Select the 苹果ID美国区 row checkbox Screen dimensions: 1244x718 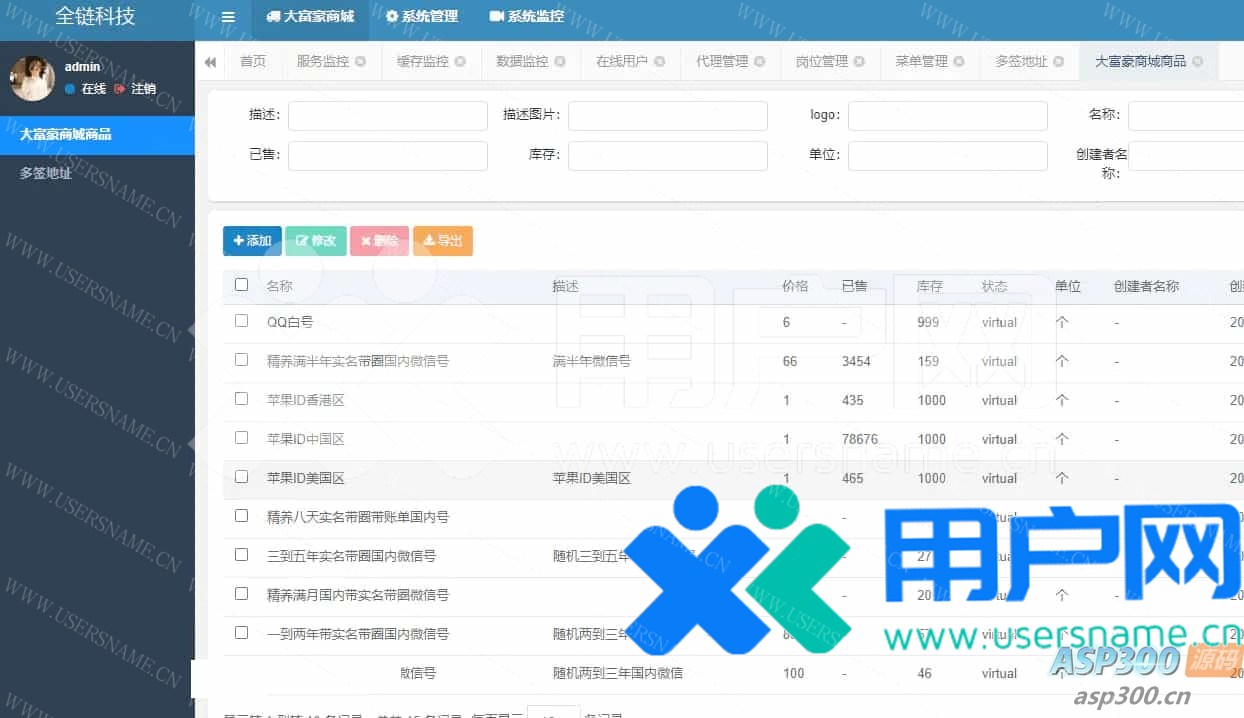point(241,477)
